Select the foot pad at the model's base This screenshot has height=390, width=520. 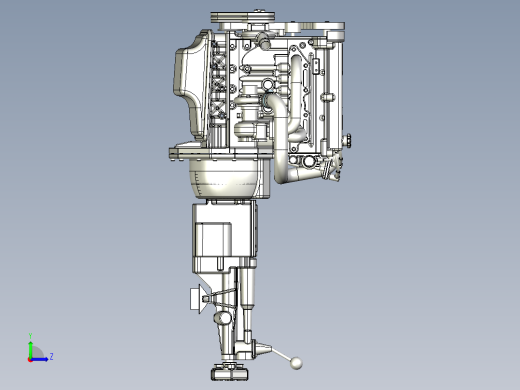[229, 373]
